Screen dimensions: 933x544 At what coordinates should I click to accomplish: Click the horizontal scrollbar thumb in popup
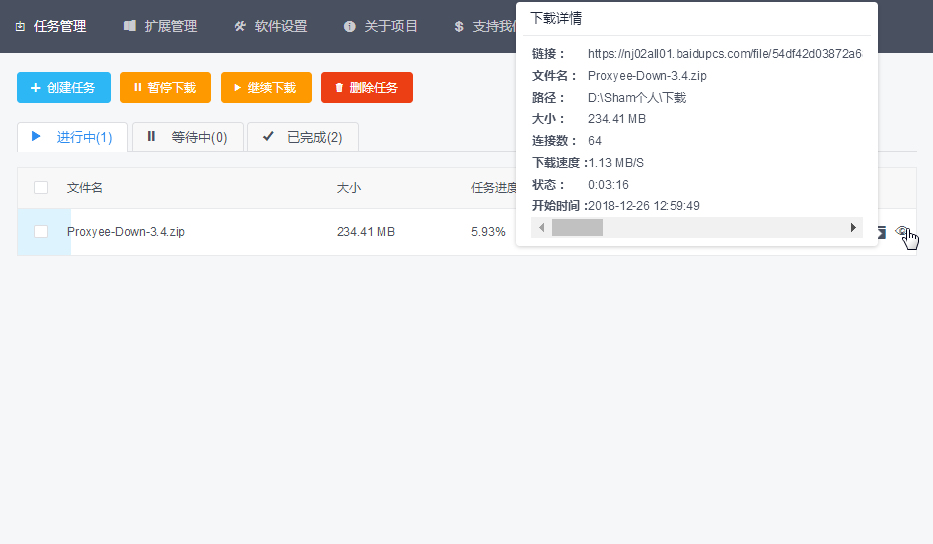coord(577,228)
